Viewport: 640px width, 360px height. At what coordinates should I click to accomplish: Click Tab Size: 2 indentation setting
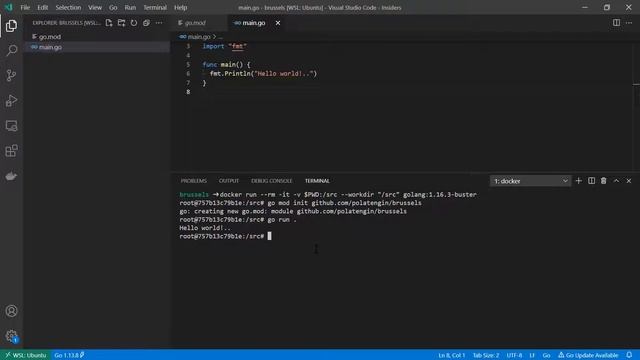(486, 355)
